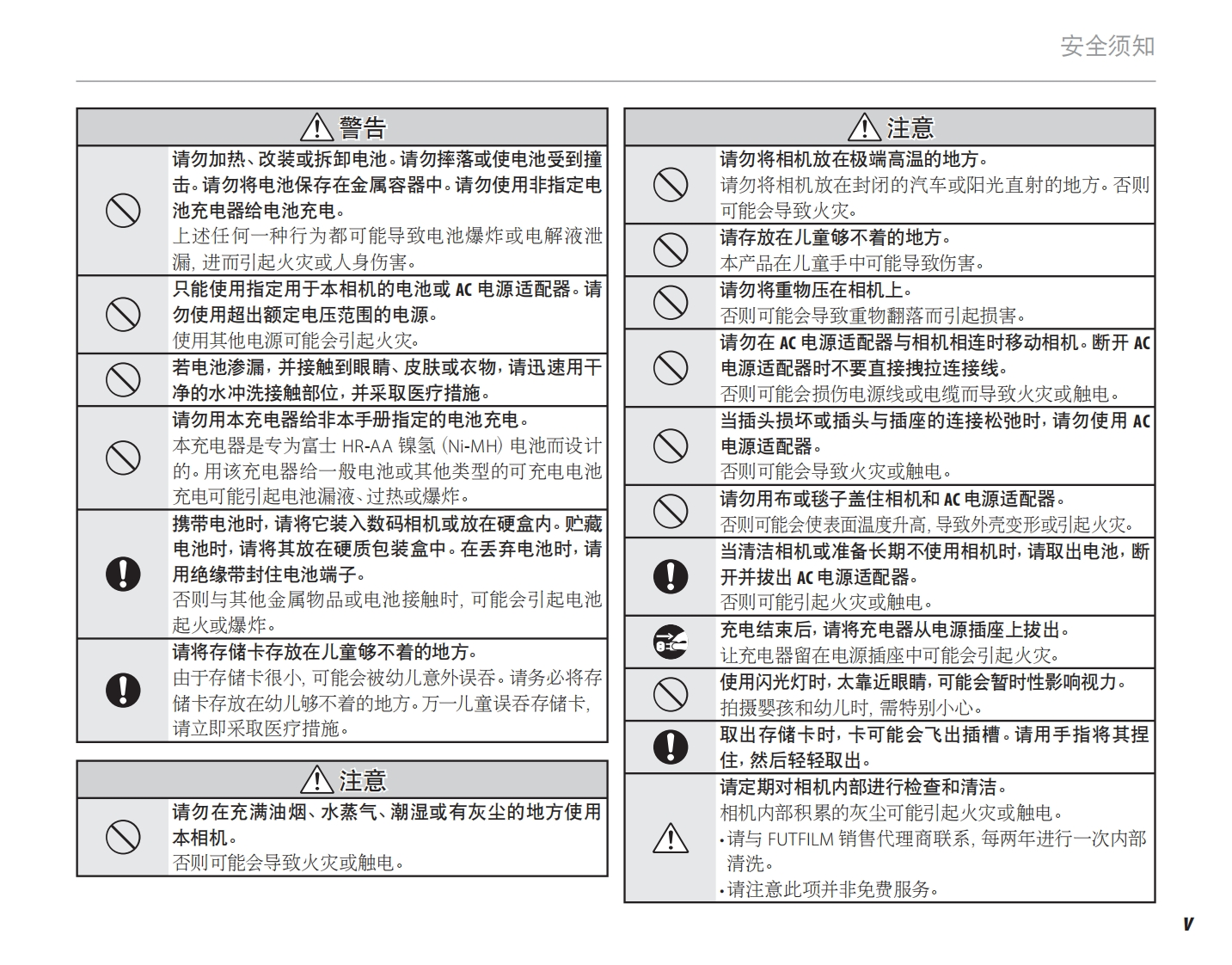Click exclamation icon beside 当清洁相机 caution

coord(671,576)
